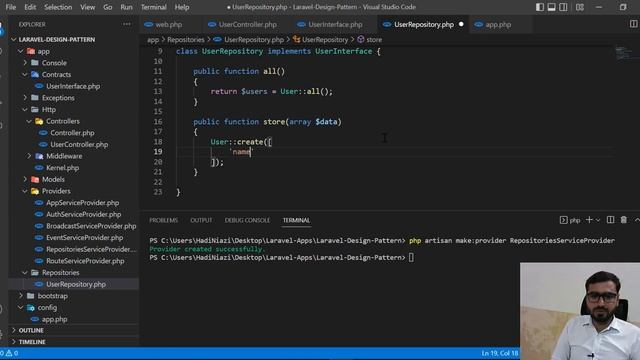Viewport: 640px width, 360px height.
Task: Close unsaved UserRepository.php tab dot
Action: point(461,24)
